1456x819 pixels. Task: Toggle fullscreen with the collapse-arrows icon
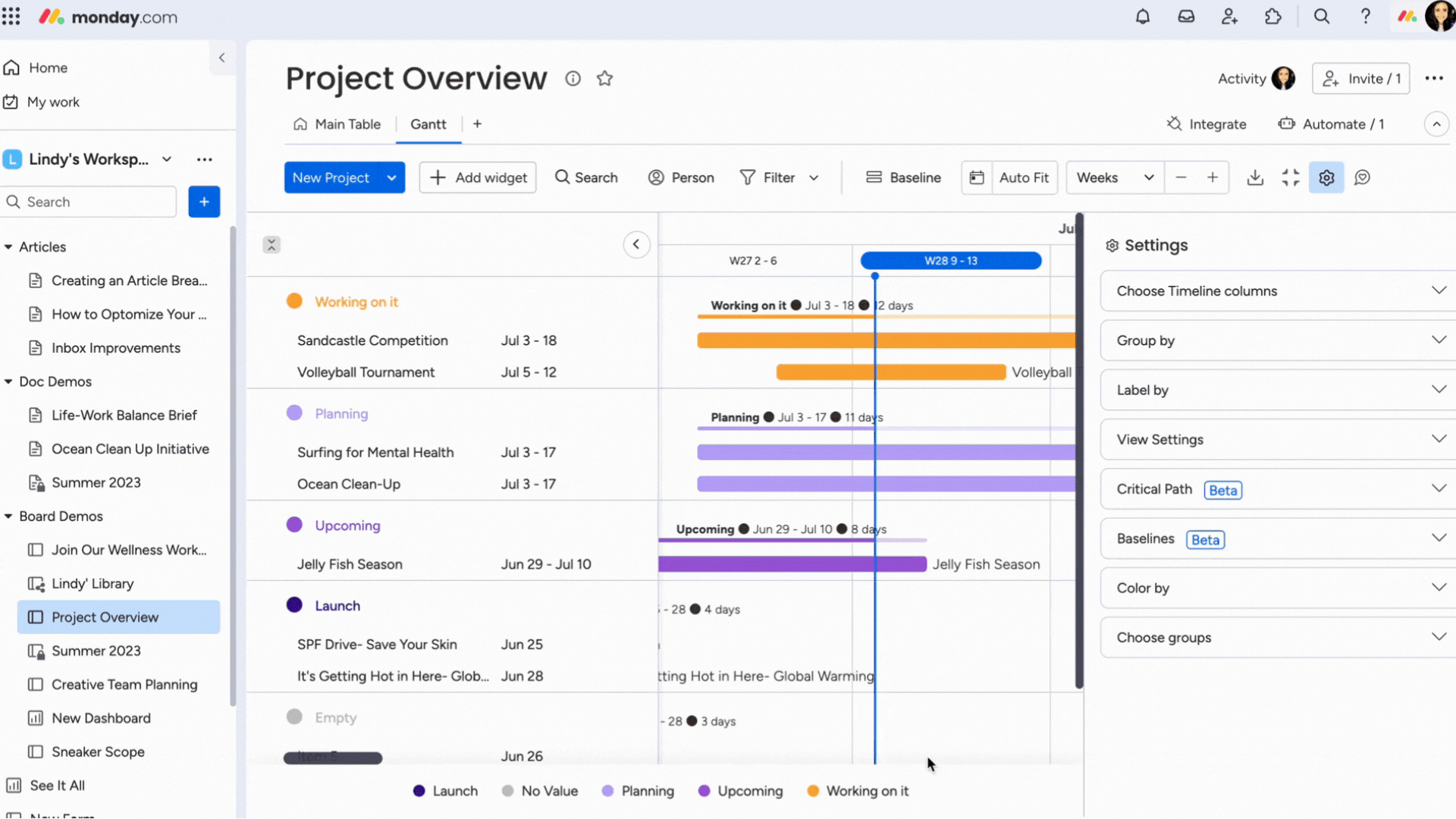click(1291, 177)
